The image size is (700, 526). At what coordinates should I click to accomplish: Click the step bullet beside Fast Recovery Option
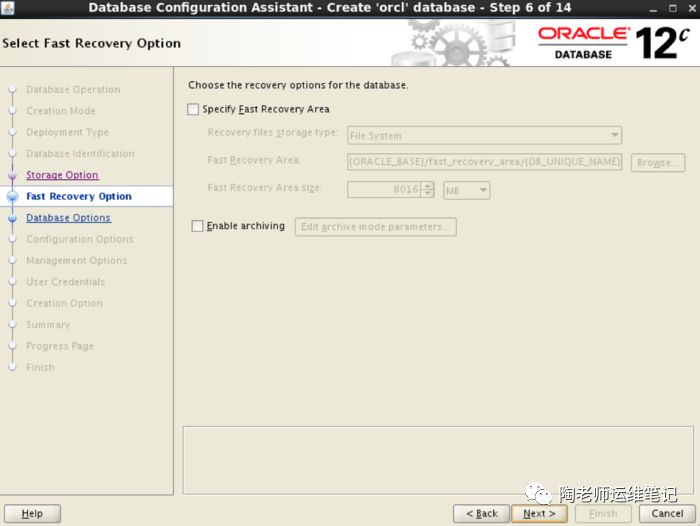click(12, 196)
